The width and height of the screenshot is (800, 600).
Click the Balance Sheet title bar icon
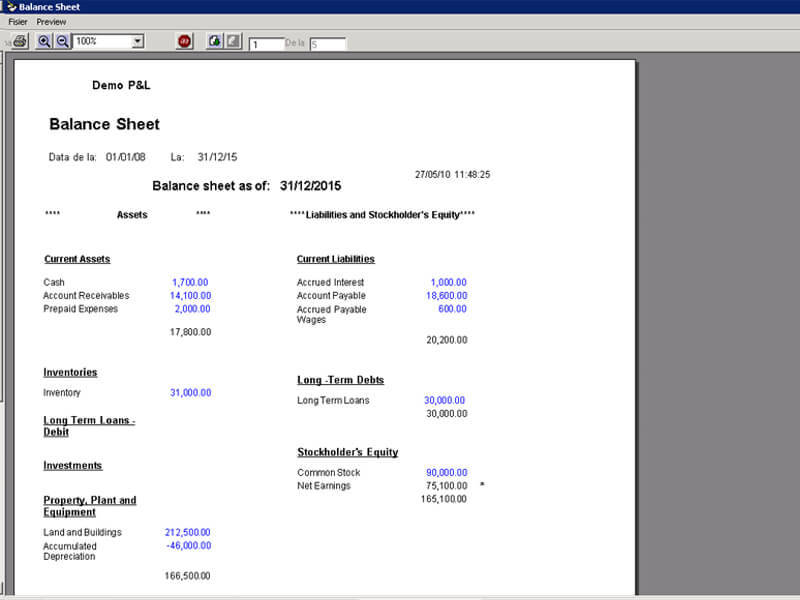pyautogui.click(x=12, y=7)
